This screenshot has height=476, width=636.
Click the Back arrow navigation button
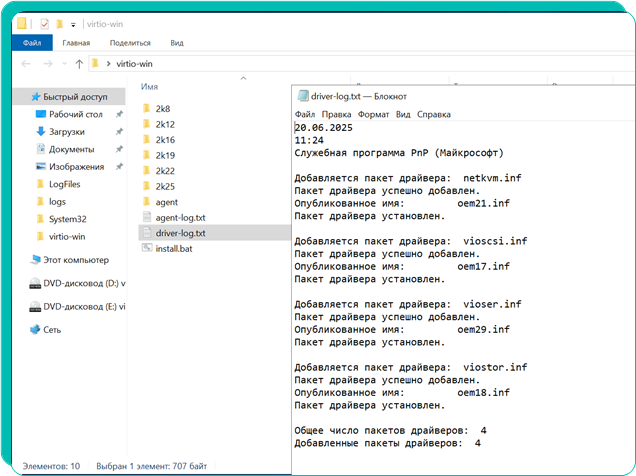point(25,64)
